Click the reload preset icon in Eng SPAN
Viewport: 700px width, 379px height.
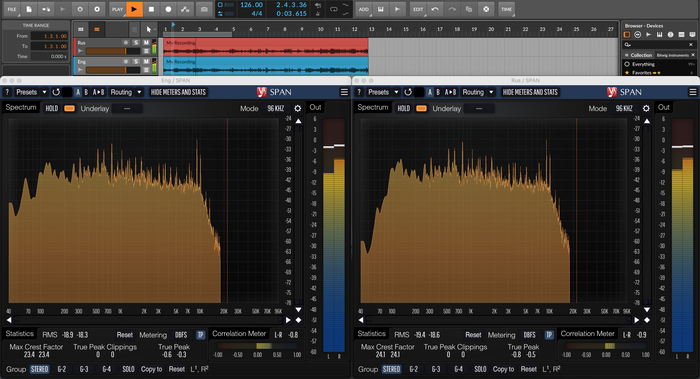pyautogui.click(x=56, y=92)
